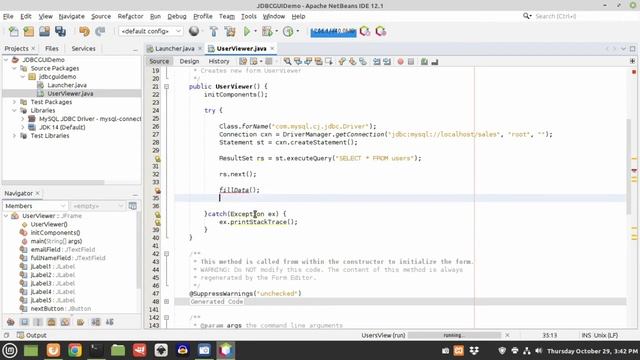Viewport: 640px width, 360px height.
Task: Open the Linux Mint start menu
Action: pyautogui.click(x=10, y=350)
